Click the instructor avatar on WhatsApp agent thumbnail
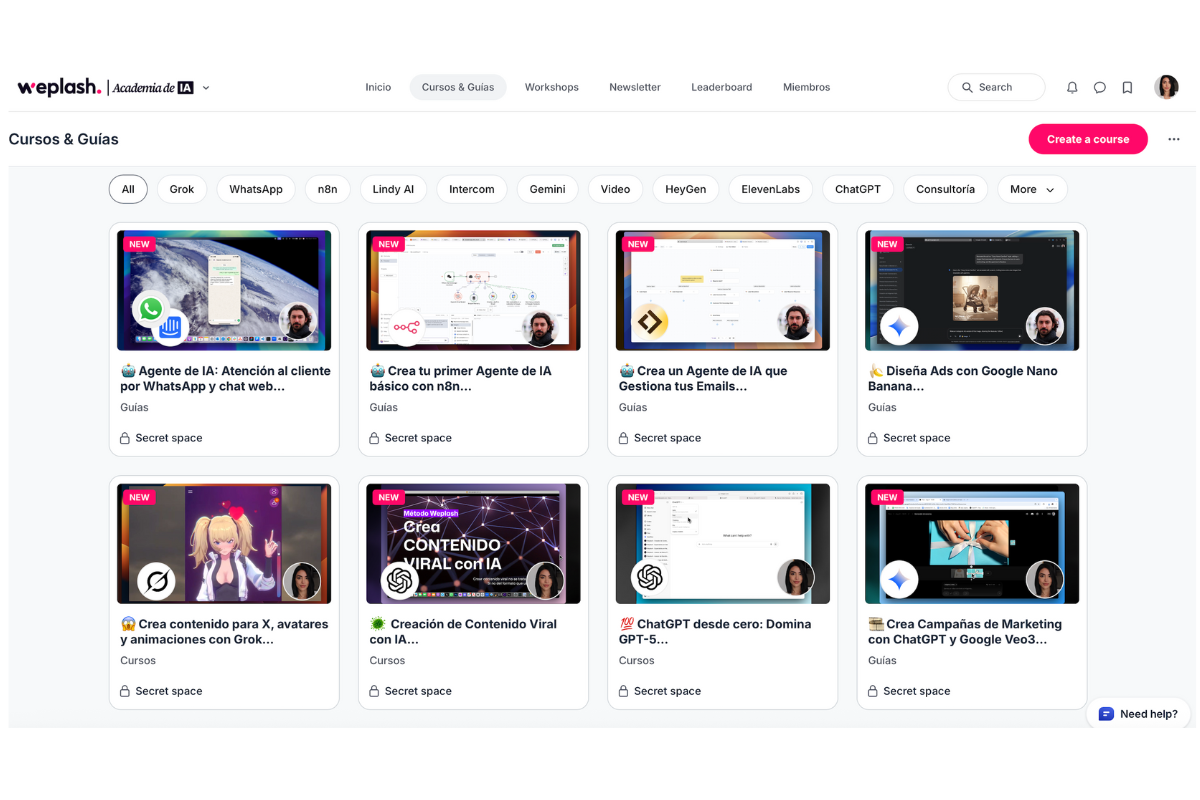The image size is (1200, 800). tap(298, 322)
